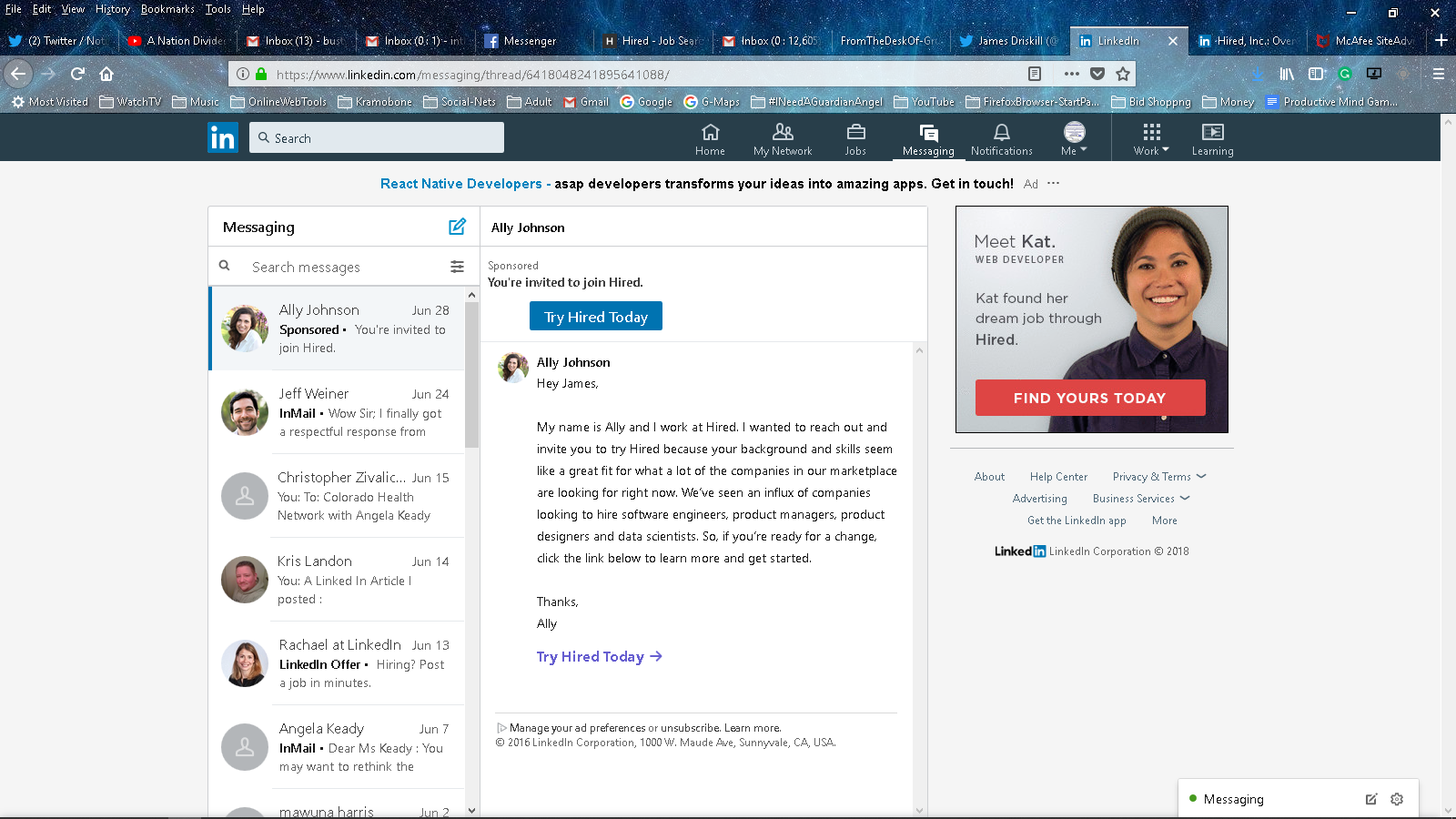Viewport: 1456px width, 819px height.
Task: Expand Business Services dropdown
Action: pyautogui.click(x=1141, y=499)
